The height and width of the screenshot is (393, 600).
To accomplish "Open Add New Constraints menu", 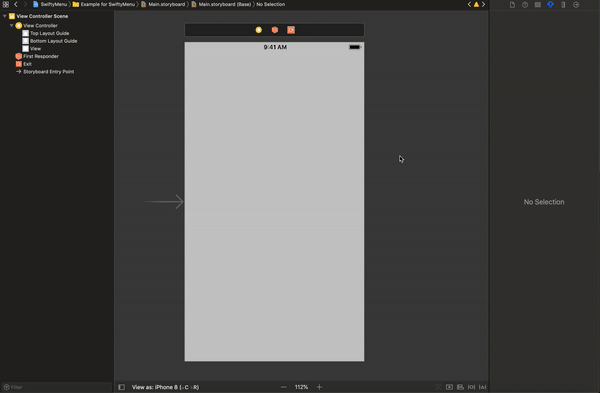I will point(471,387).
